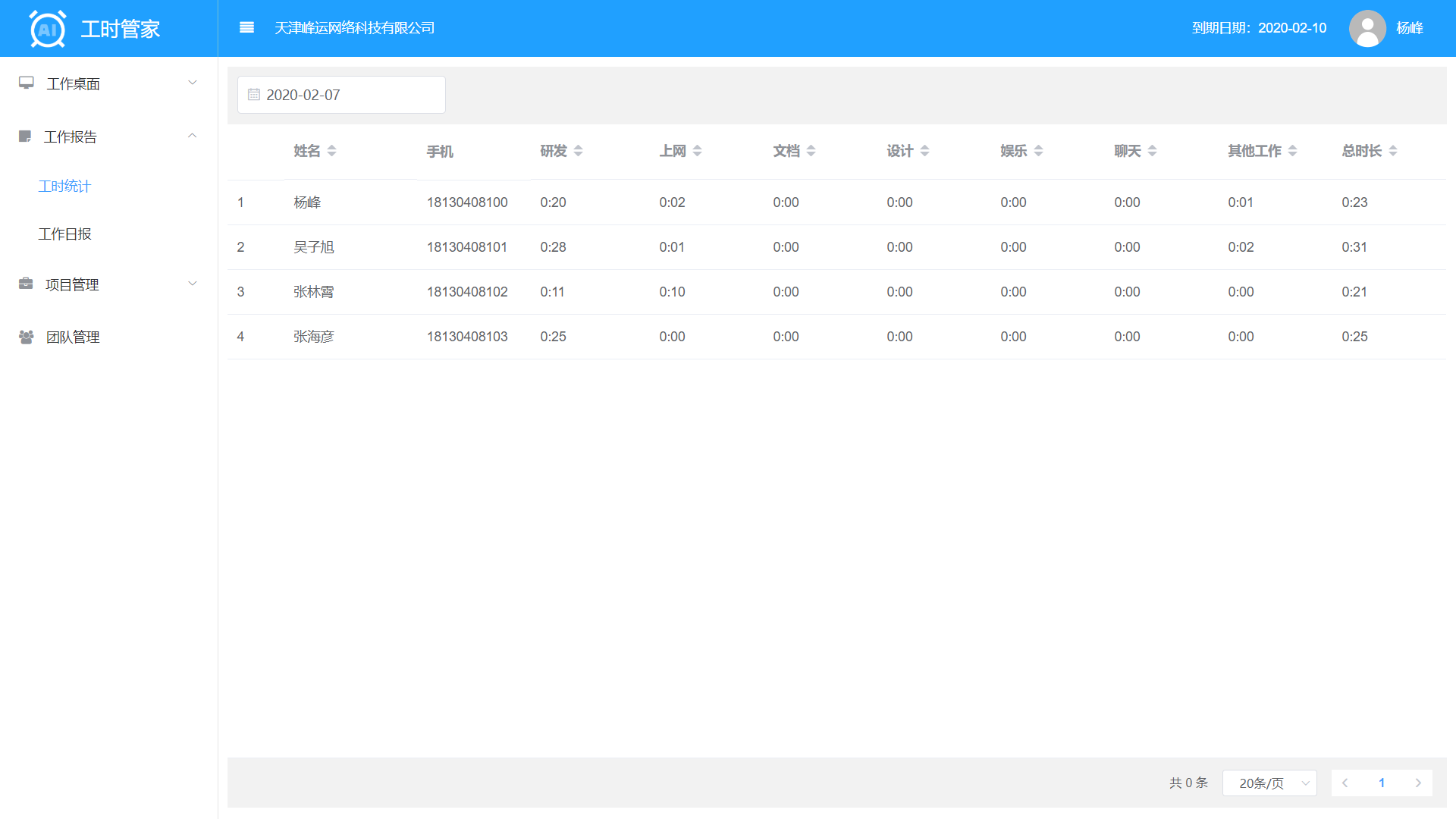Open the user avatar icon
The height and width of the screenshot is (819, 1456).
[1367, 28]
